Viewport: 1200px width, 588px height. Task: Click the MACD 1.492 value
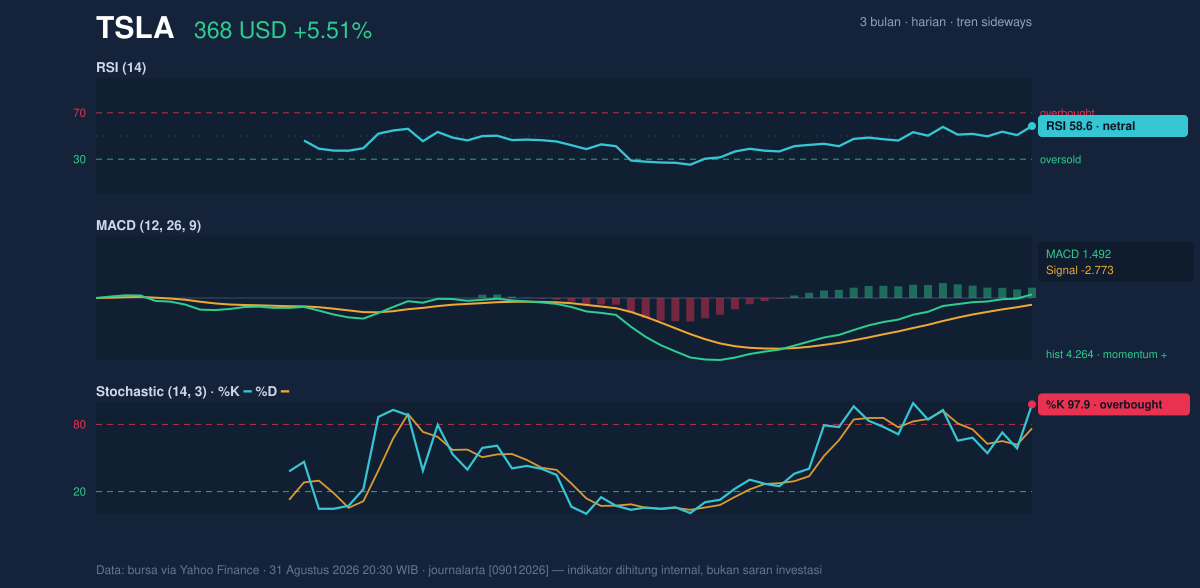click(x=1078, y=254)
